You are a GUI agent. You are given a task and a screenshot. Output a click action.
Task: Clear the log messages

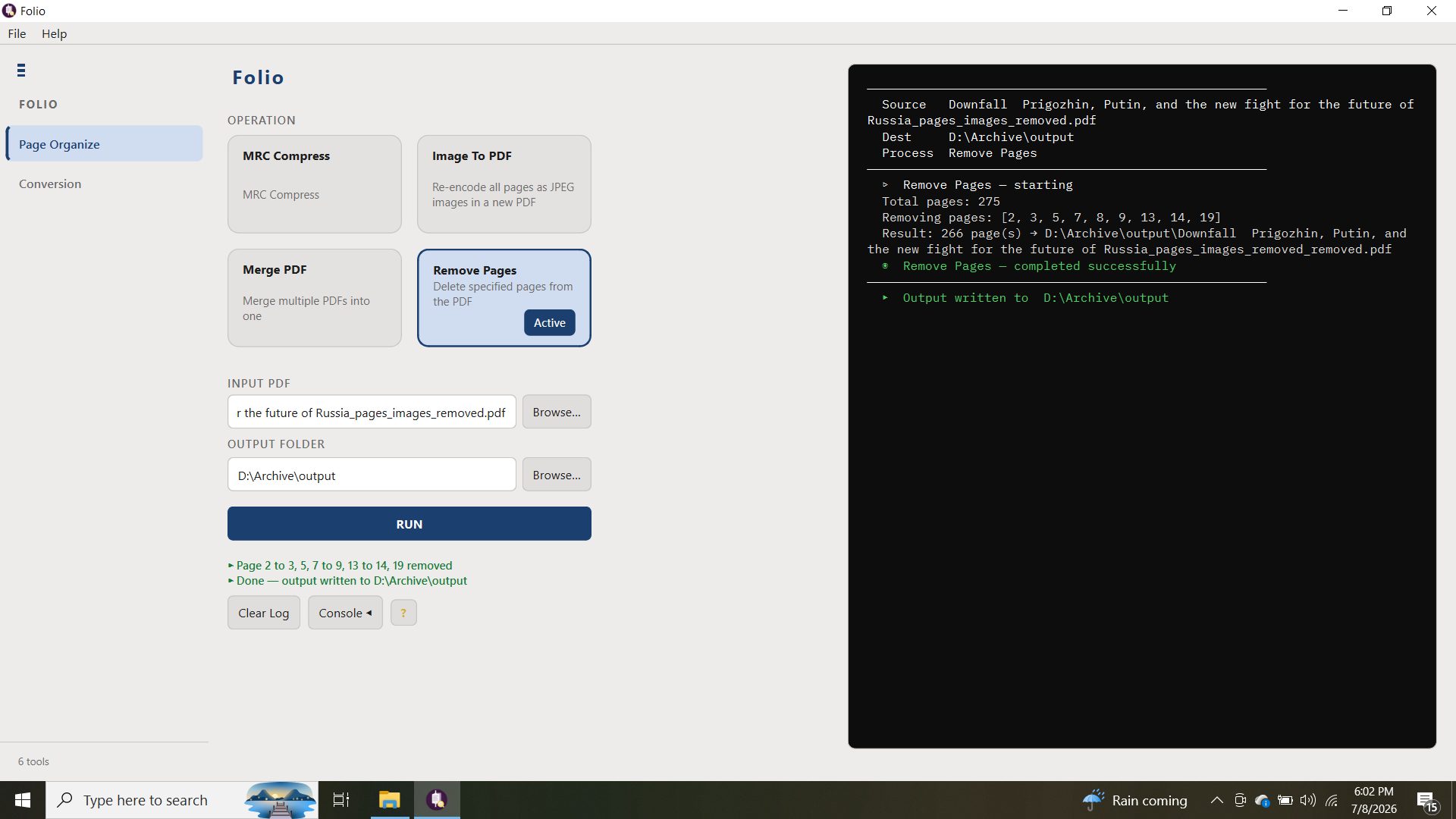[x=264, y=613]
